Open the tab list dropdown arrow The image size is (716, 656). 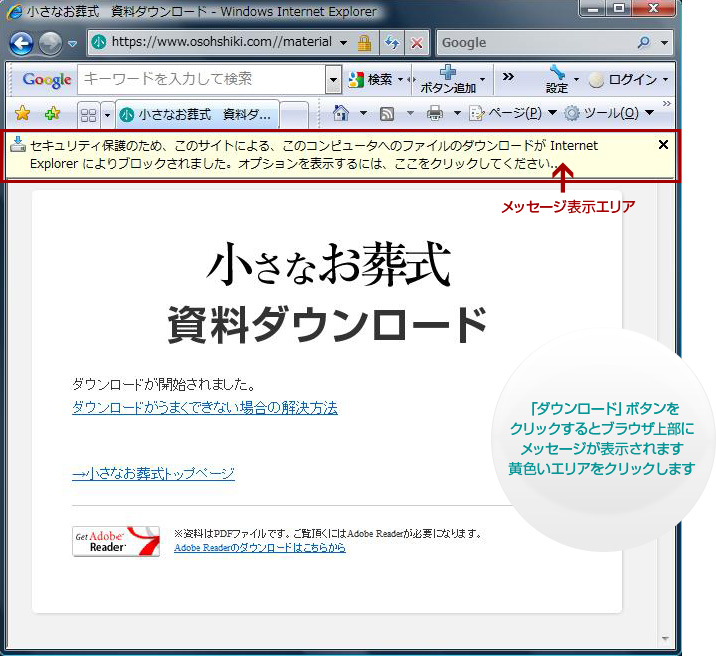107,115
